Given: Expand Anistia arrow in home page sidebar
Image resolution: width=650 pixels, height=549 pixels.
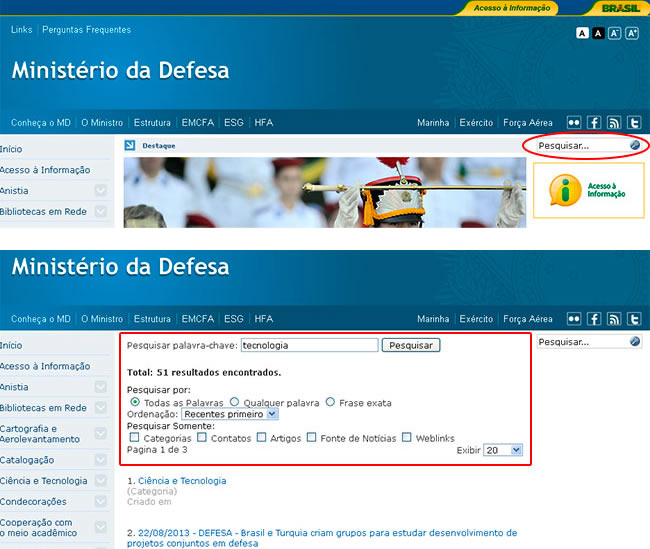Looking at the screenshot, I should click(100, 190).
